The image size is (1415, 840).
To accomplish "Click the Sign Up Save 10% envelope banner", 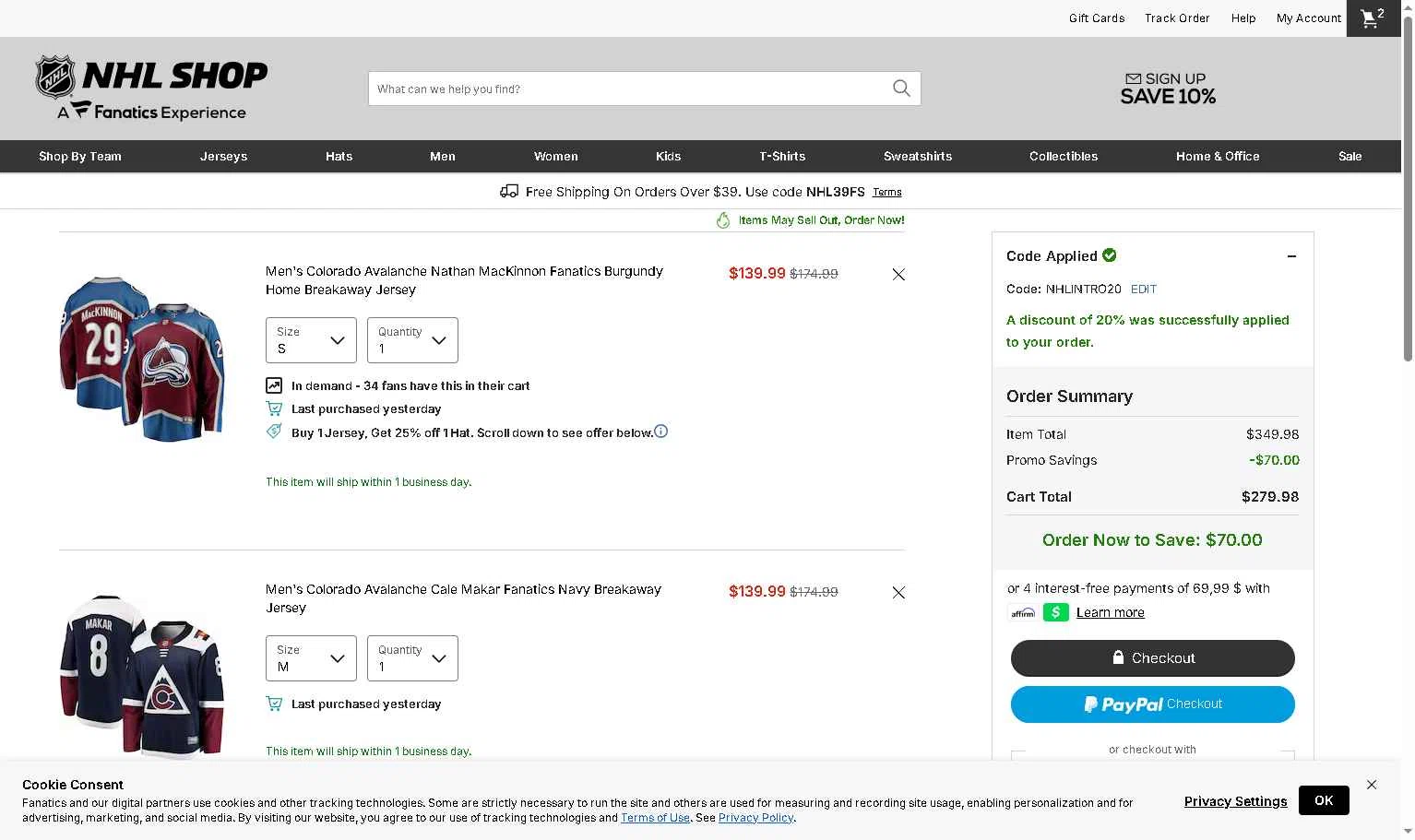I will [x=1168, y=89].
